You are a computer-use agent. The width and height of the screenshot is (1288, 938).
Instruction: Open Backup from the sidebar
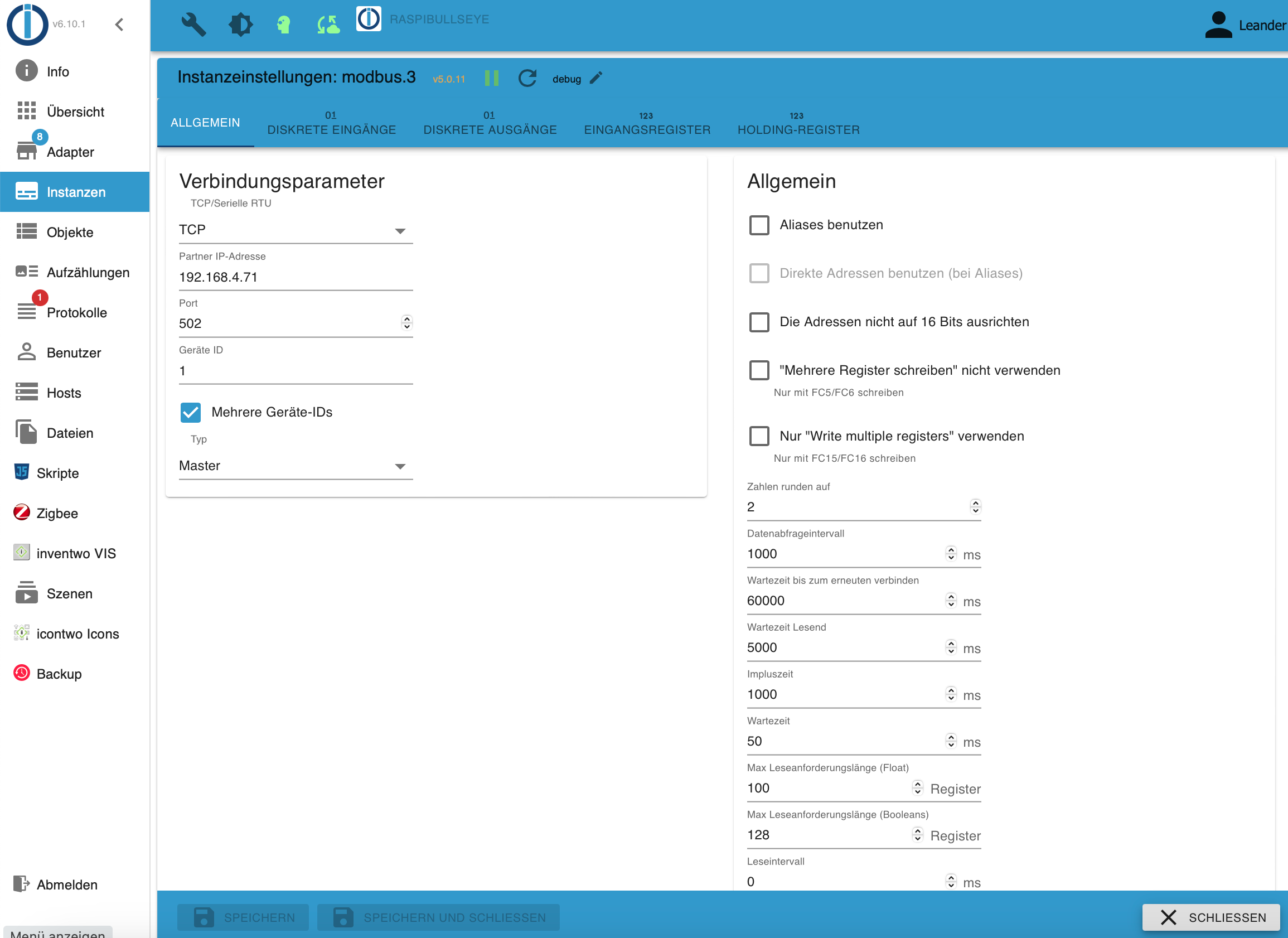(59, 674)
